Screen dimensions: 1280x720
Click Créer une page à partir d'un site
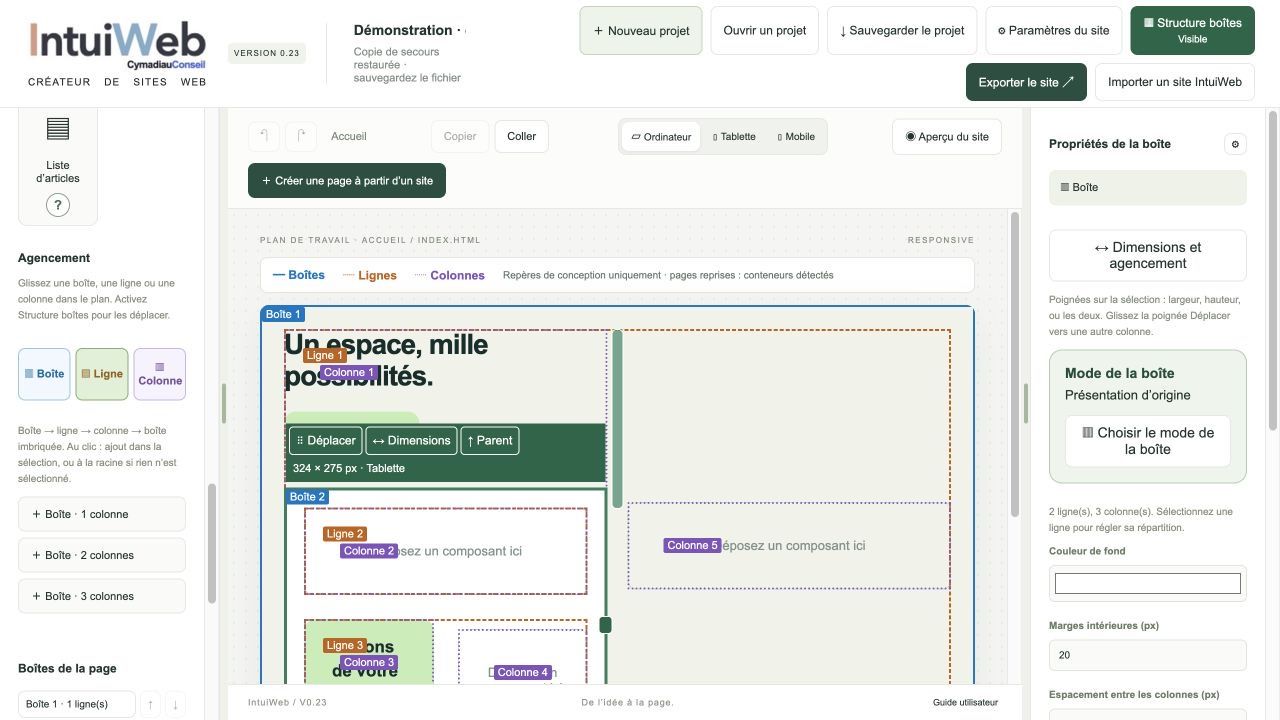click(x=347, y=181)
